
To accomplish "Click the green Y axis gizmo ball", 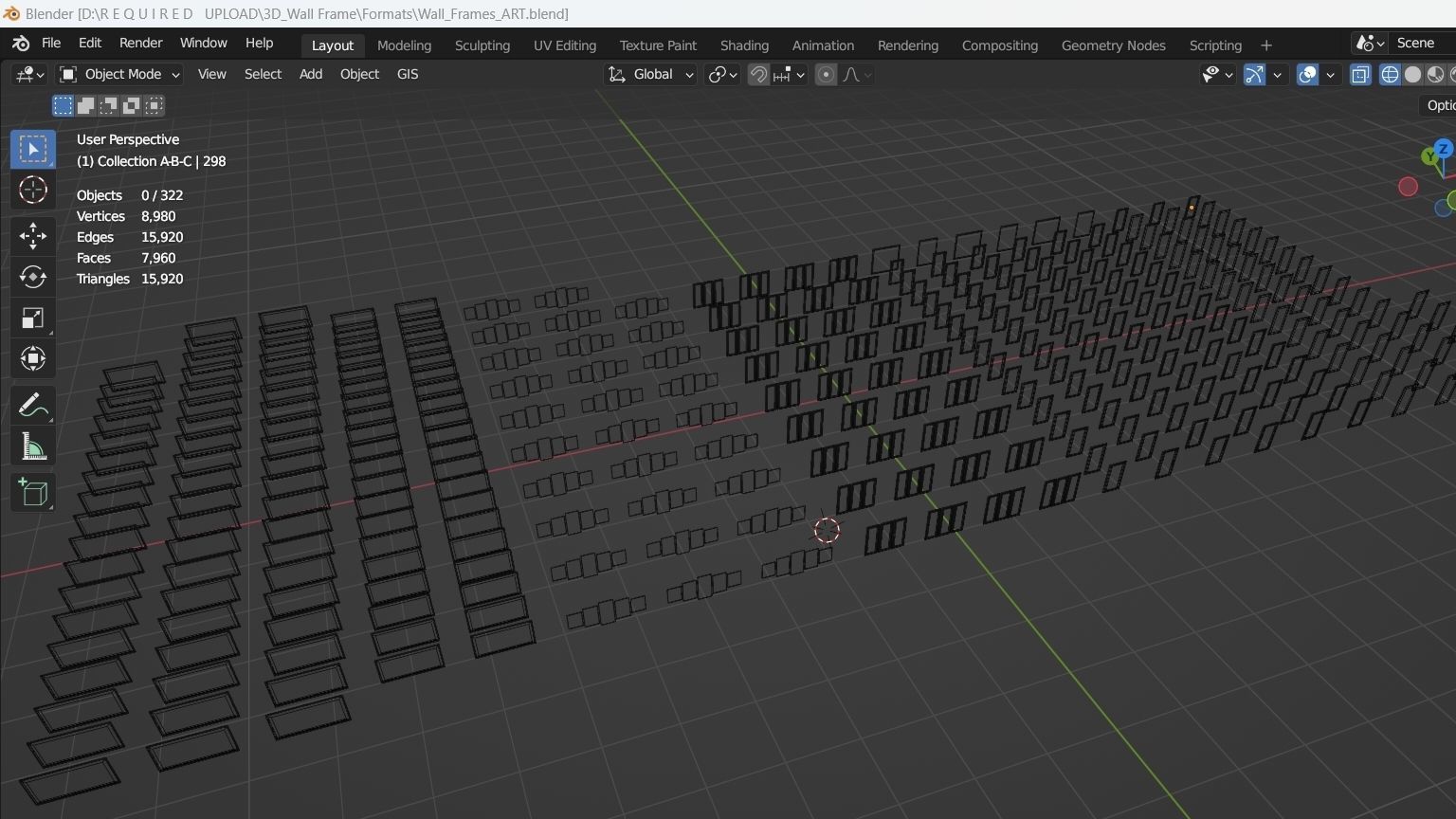I will [1429, 156].
